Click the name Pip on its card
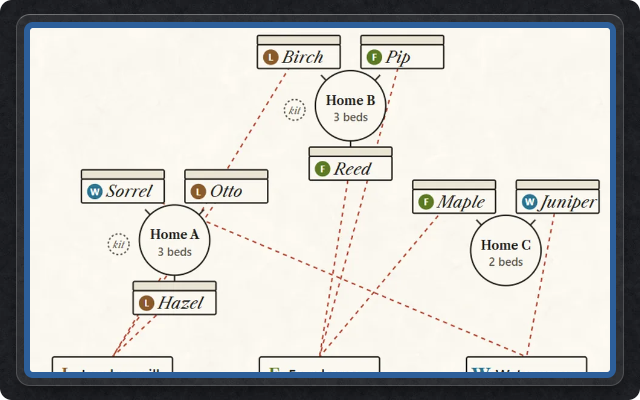This screenshot has width=640, height=400. click(398, 57)
